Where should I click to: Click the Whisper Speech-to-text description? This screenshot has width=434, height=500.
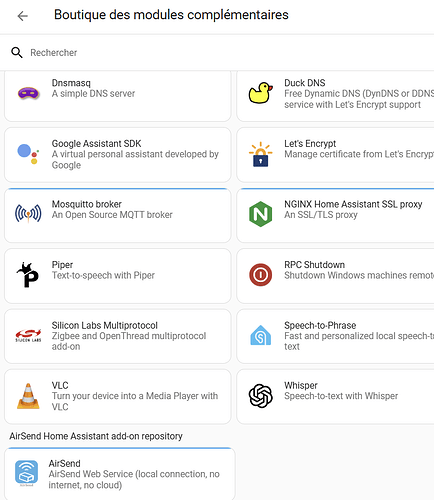pos(341,396)
